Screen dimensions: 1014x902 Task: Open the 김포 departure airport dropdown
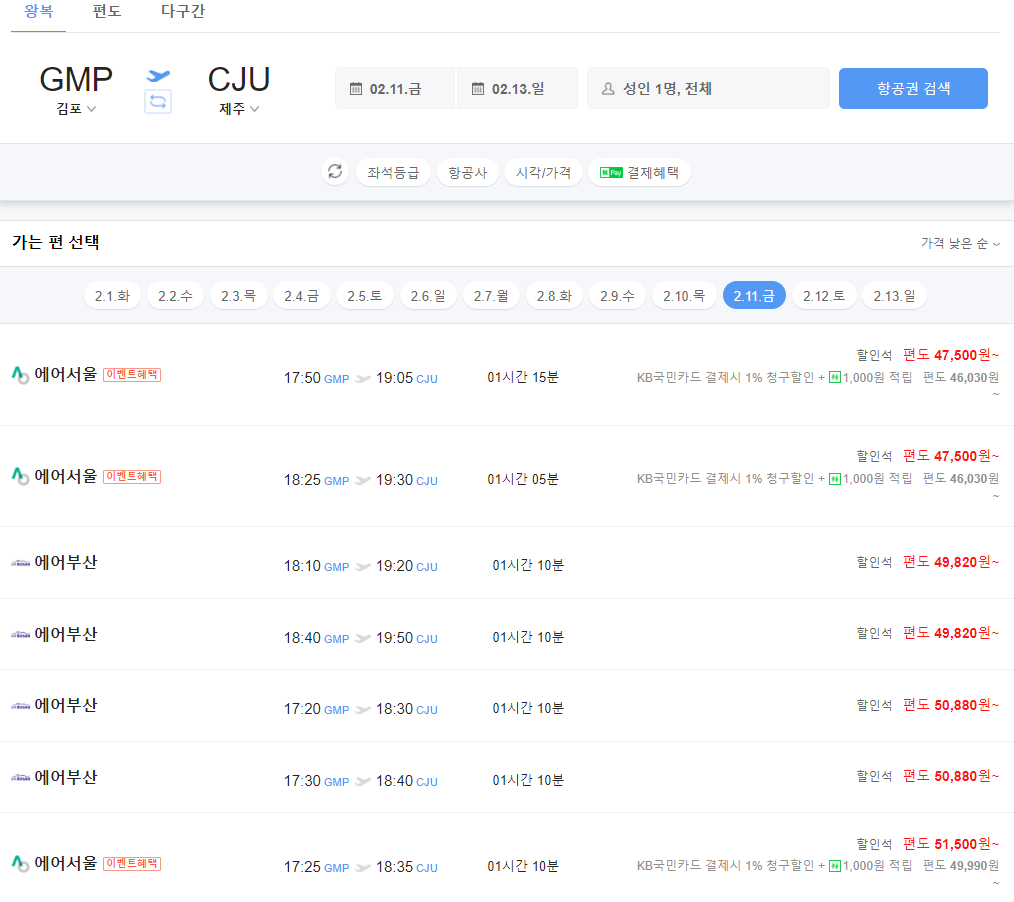(76, 109)
